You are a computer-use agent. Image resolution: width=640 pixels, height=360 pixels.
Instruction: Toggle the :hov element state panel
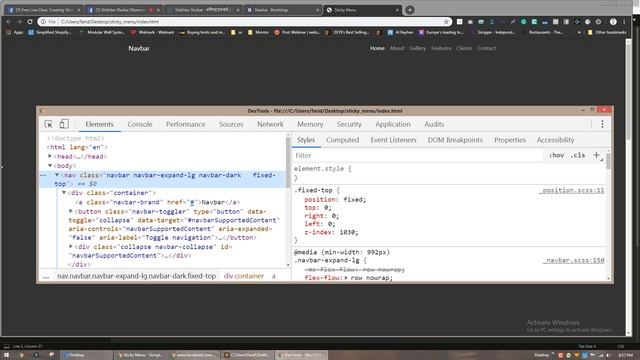coord(556,155)
